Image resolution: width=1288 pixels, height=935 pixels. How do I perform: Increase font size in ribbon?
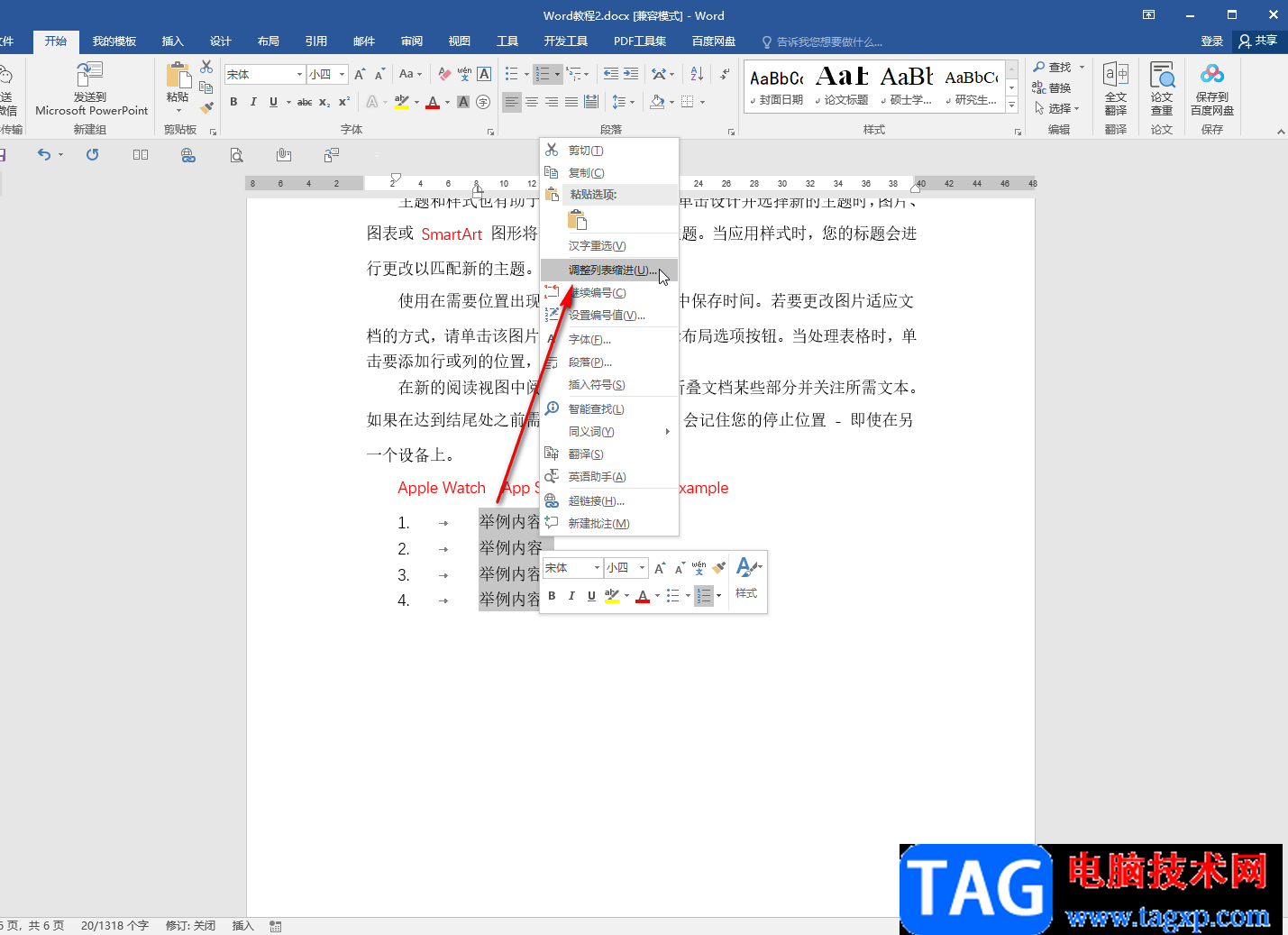coord(360,74)
